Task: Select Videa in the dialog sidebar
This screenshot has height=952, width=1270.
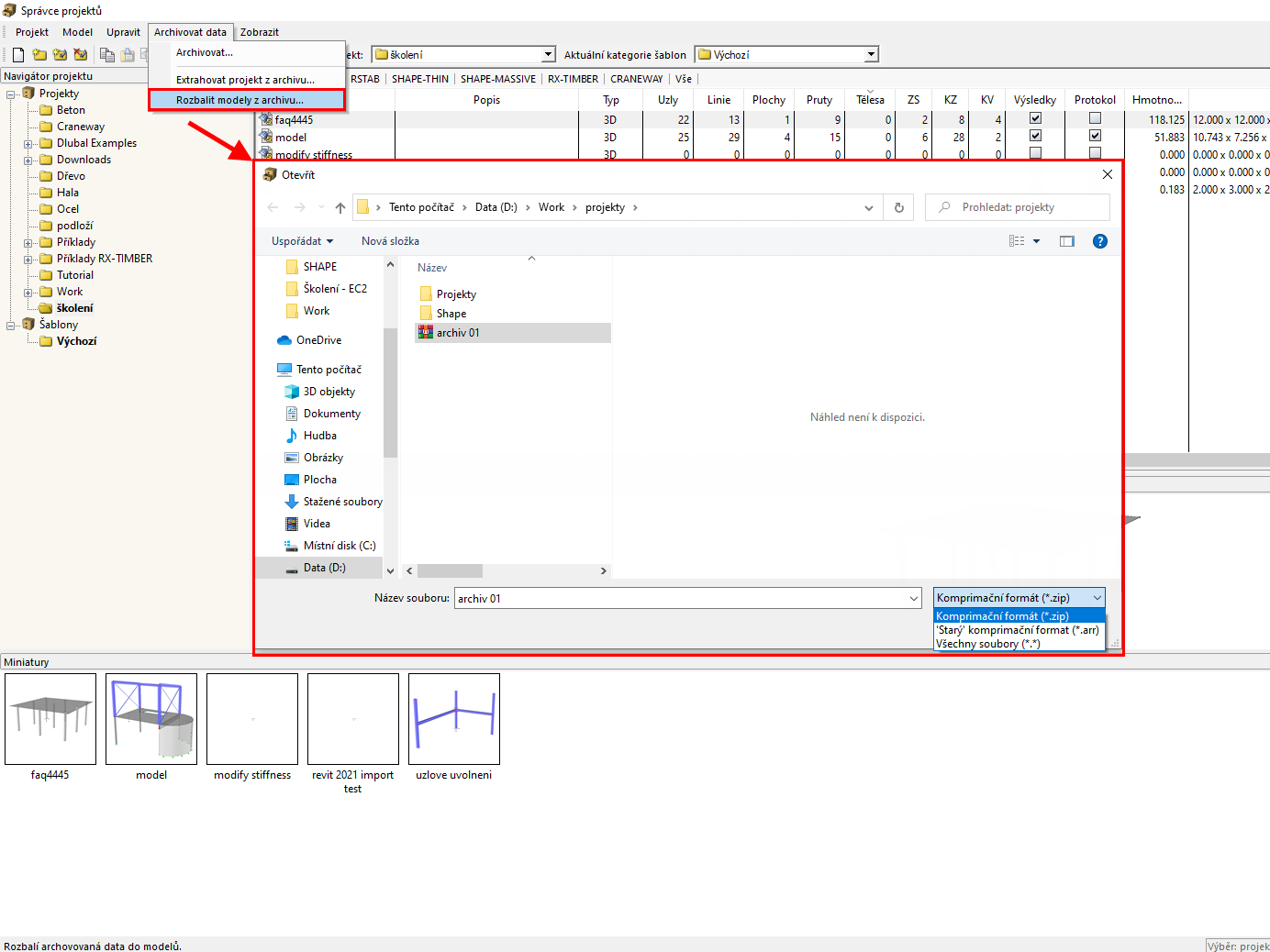Action: [x=307, y=524]
